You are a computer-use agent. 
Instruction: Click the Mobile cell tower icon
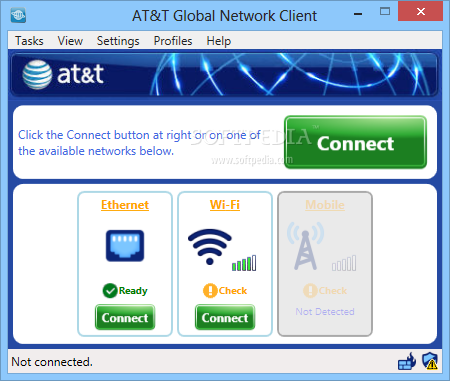coord(305,246)
